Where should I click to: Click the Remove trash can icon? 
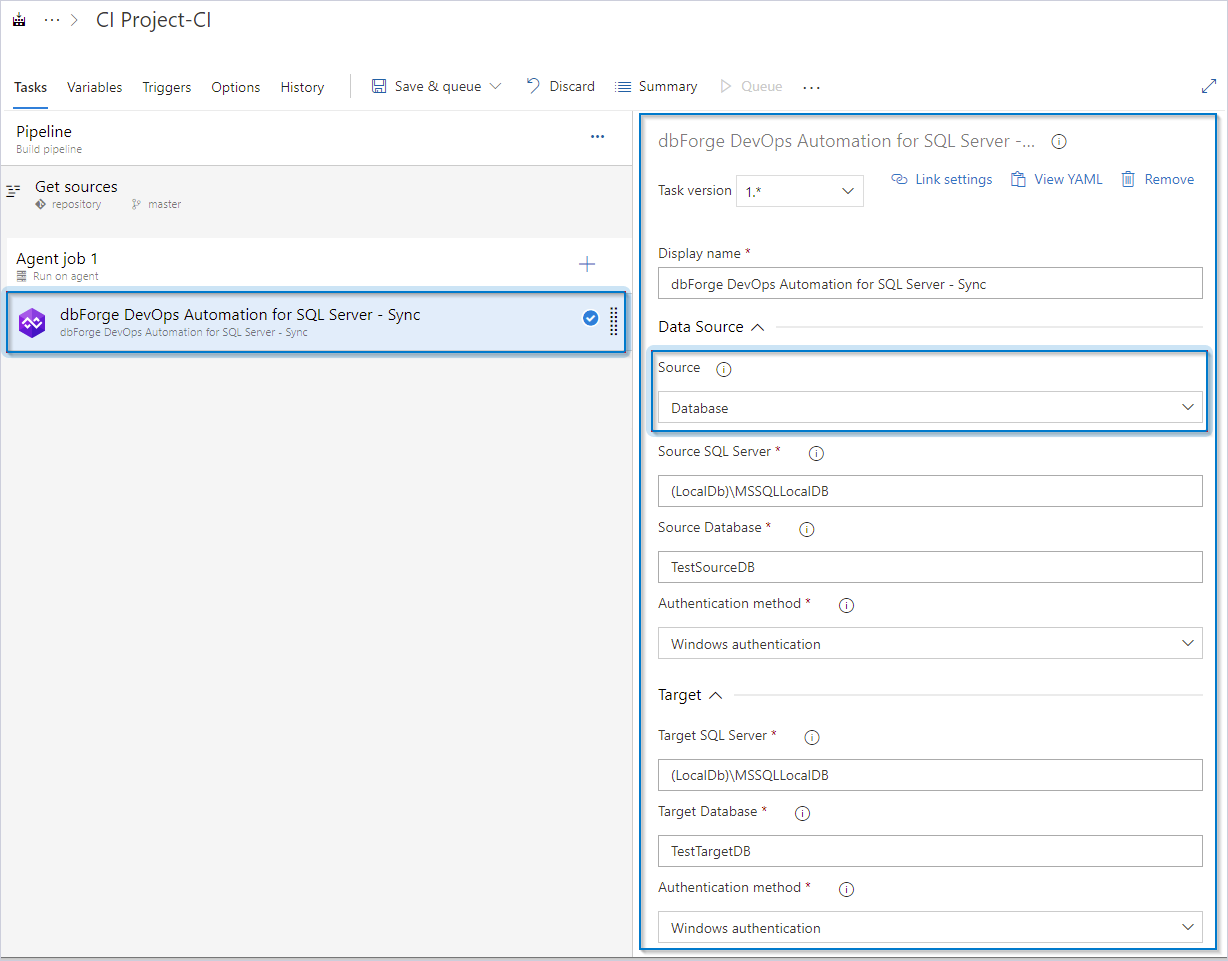point(1128,179)
